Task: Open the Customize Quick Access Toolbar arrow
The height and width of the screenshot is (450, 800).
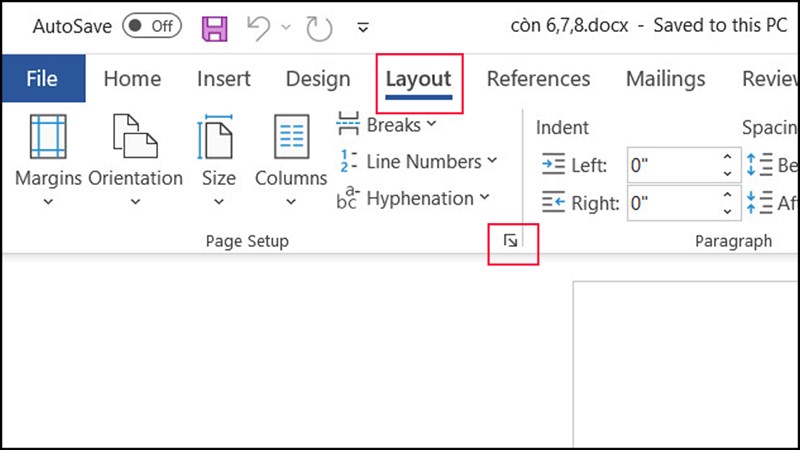Action: 362,28
